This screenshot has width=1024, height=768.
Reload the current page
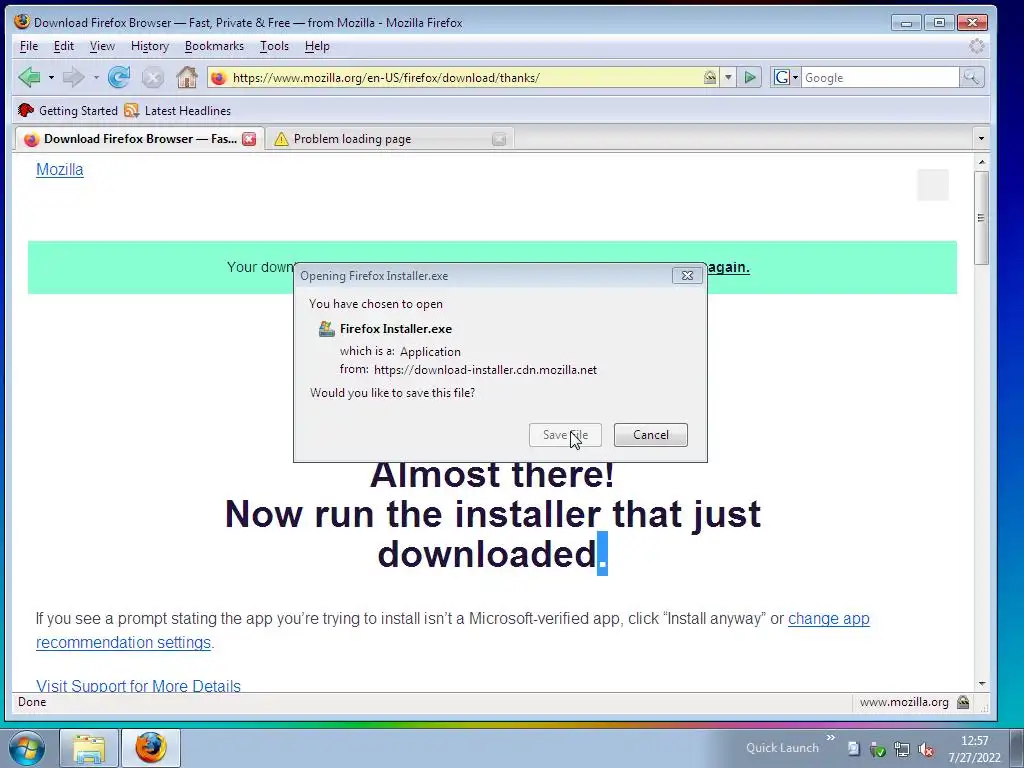119,78
